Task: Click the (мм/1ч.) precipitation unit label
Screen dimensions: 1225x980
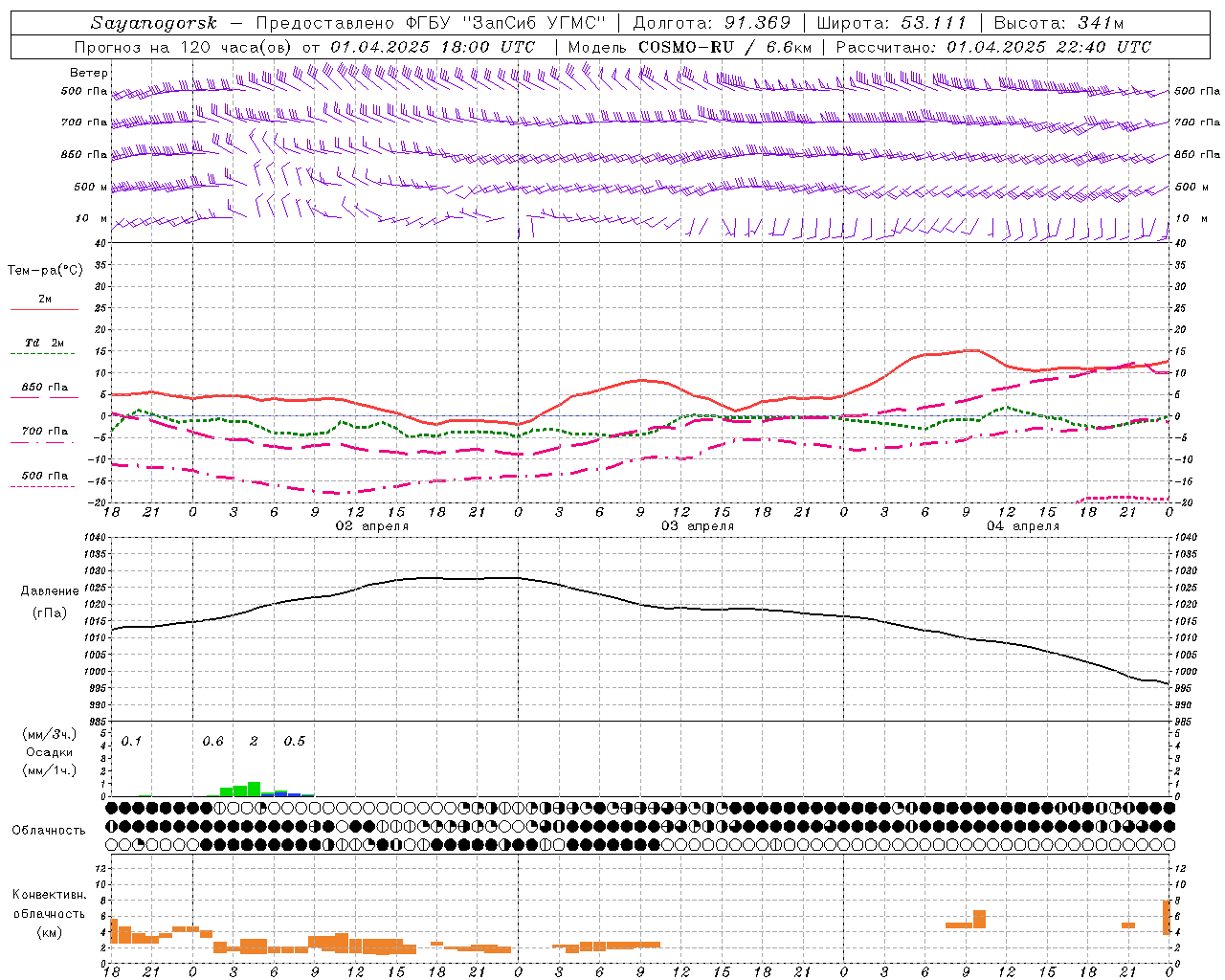Action: (49, 770)
